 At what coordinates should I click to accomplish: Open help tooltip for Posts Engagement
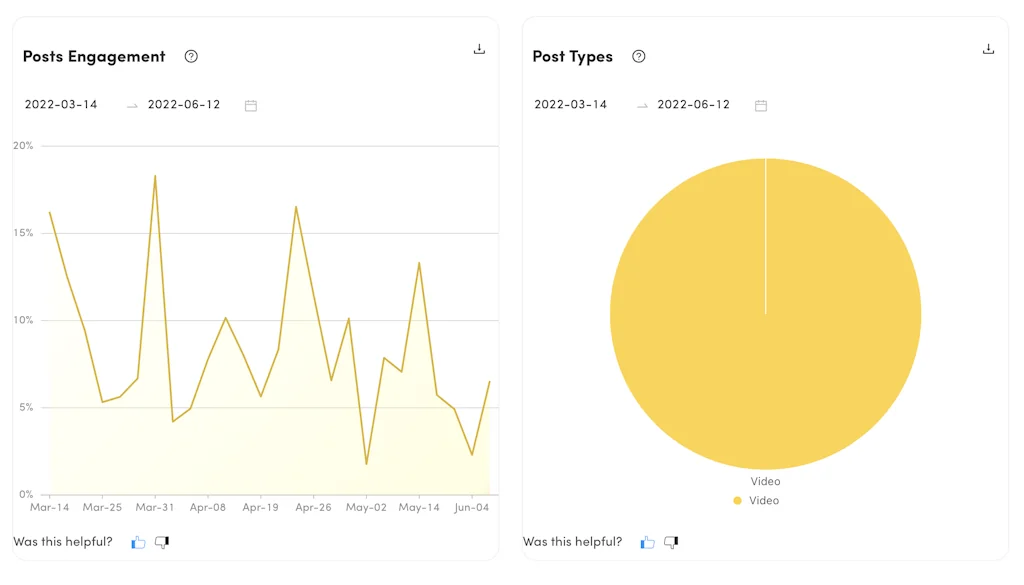pyautogui.click(x=191, y=56)
